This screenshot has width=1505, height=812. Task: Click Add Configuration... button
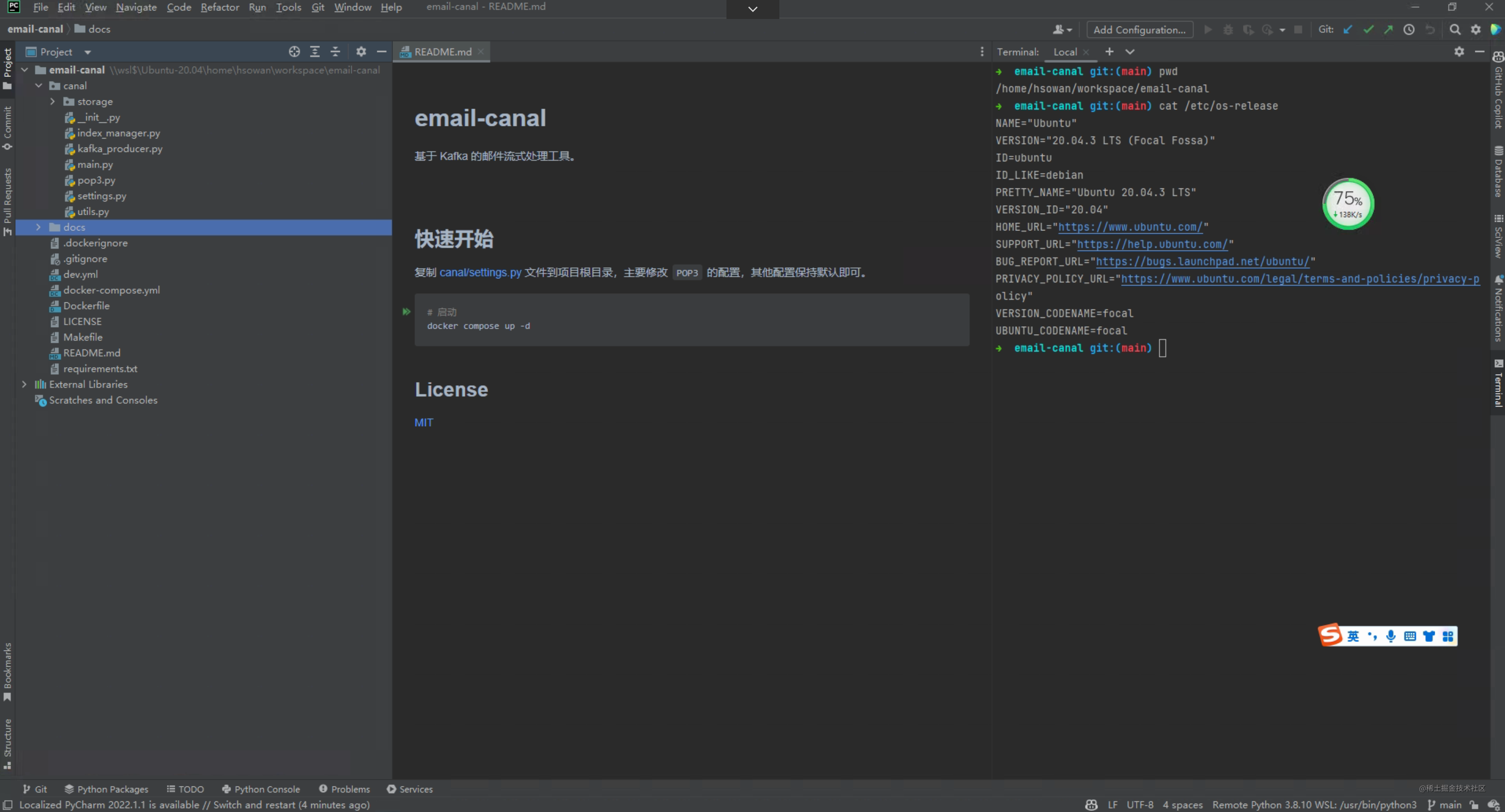coord(1139,30)
